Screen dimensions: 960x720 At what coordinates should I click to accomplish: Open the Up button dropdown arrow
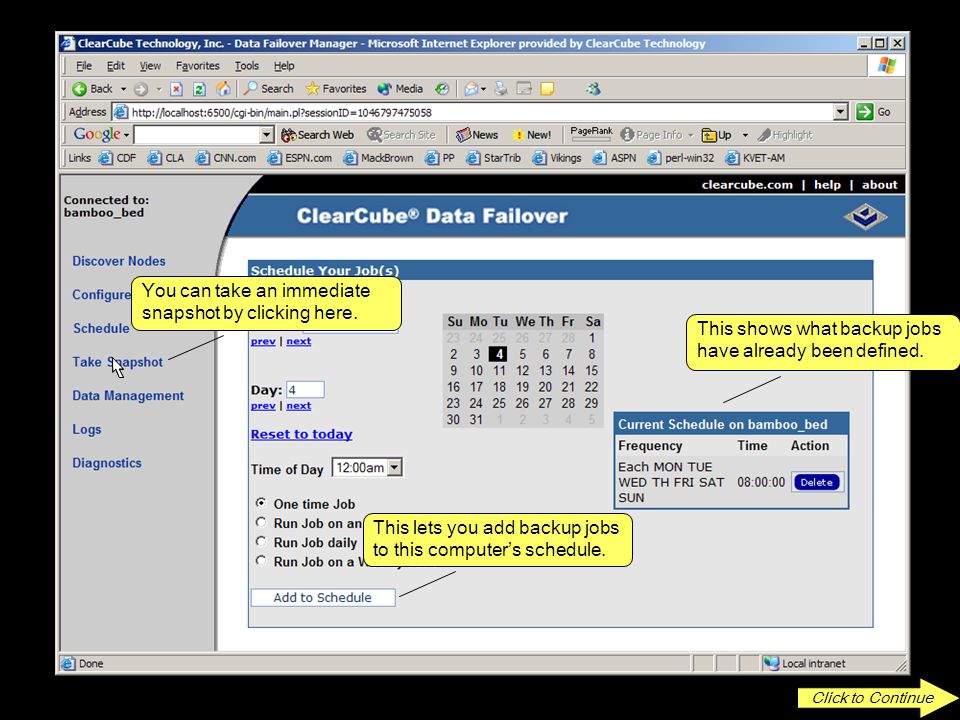click(745, 135)
